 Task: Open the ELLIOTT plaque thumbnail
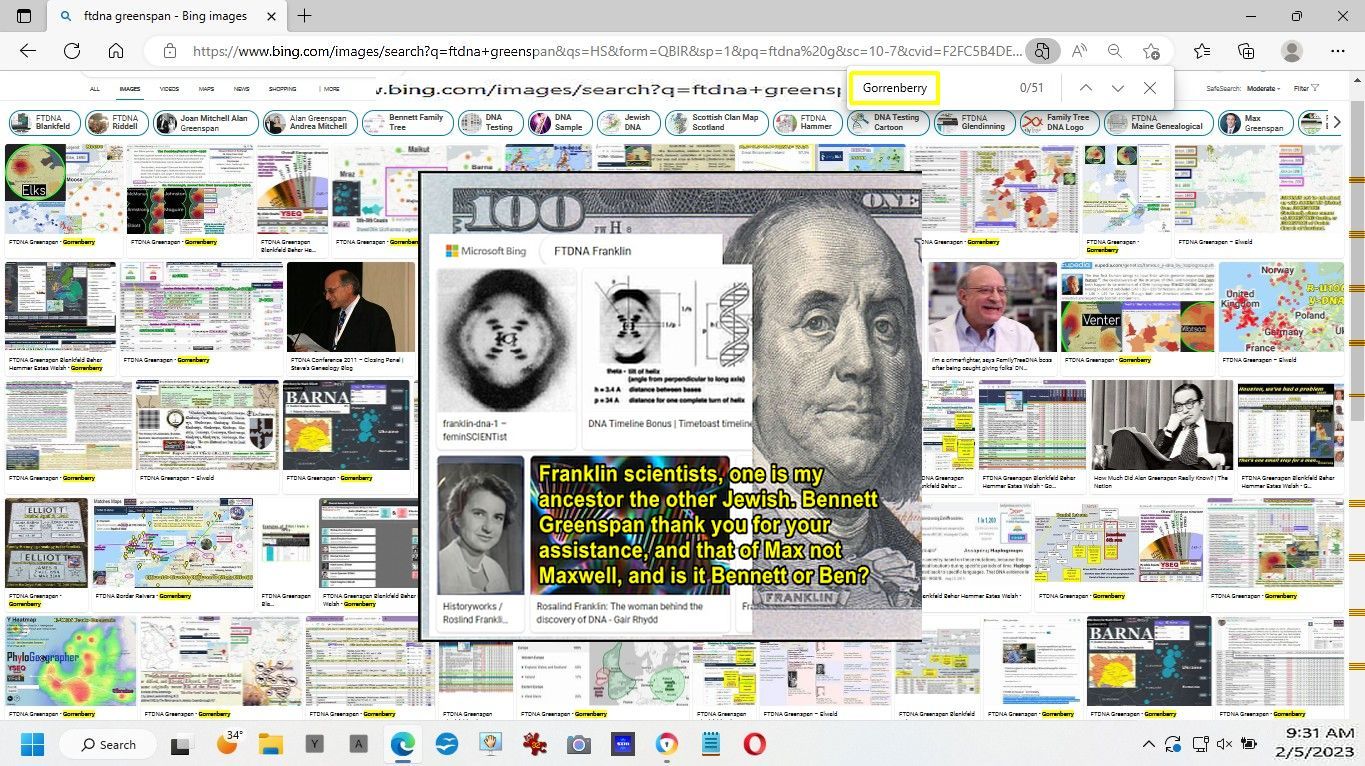pos(46,543)
